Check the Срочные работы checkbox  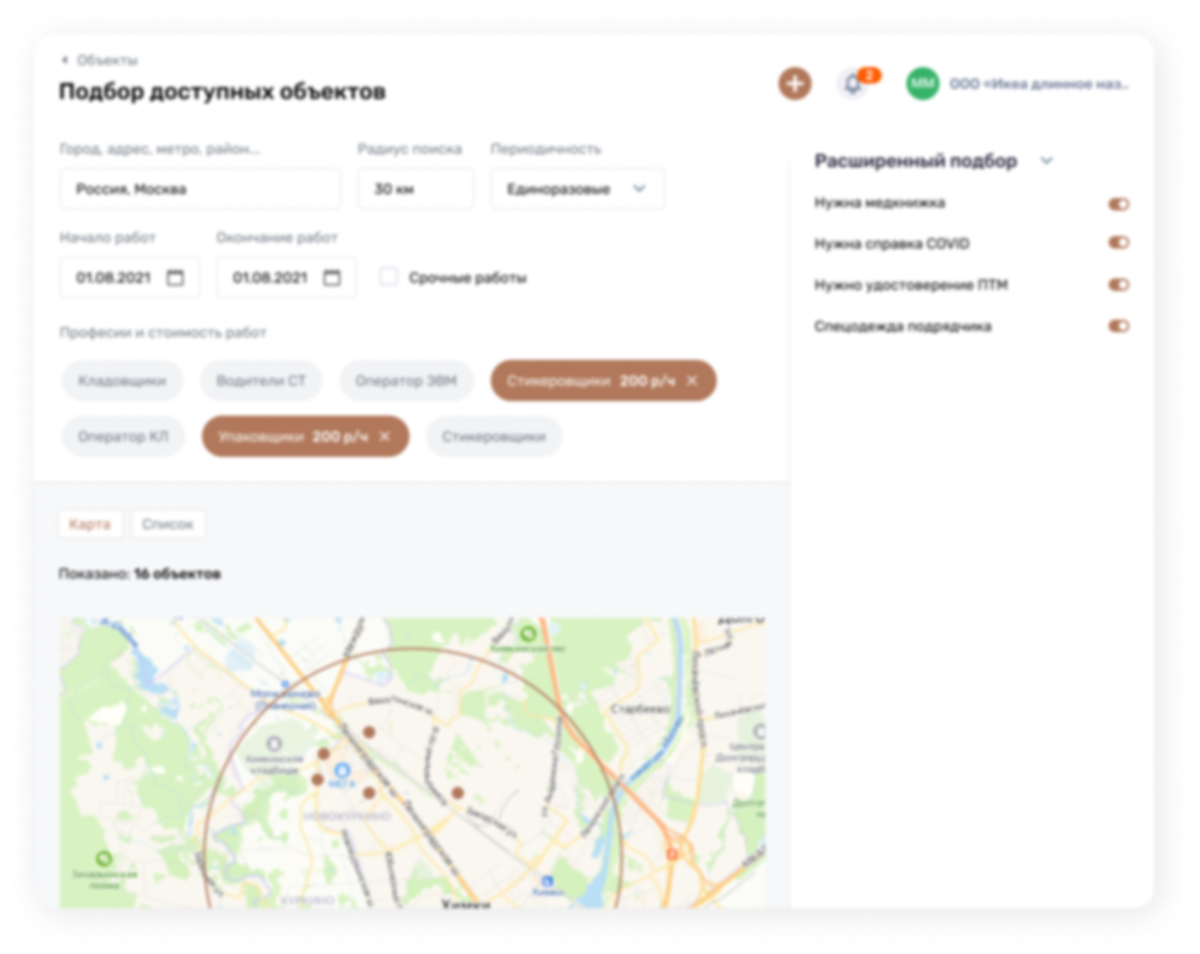[388, 277]
